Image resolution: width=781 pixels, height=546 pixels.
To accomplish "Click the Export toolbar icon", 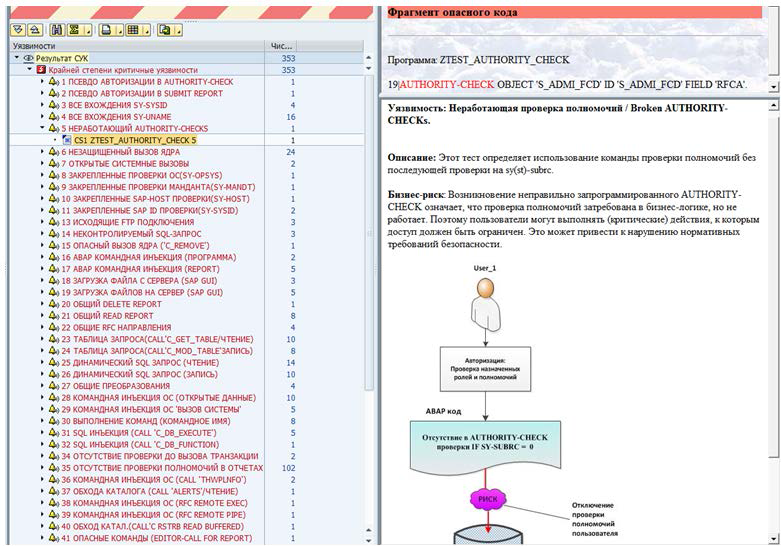I will 164,30.
